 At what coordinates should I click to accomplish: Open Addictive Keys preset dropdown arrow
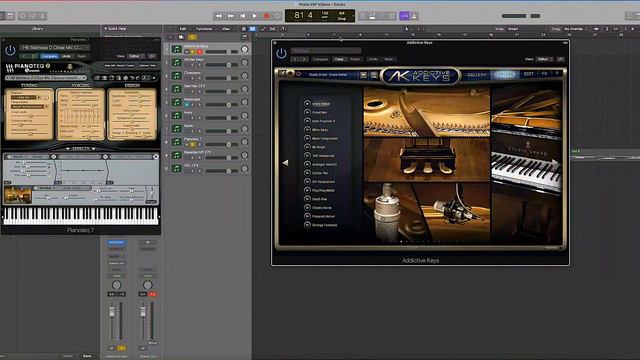coord(363,75)
